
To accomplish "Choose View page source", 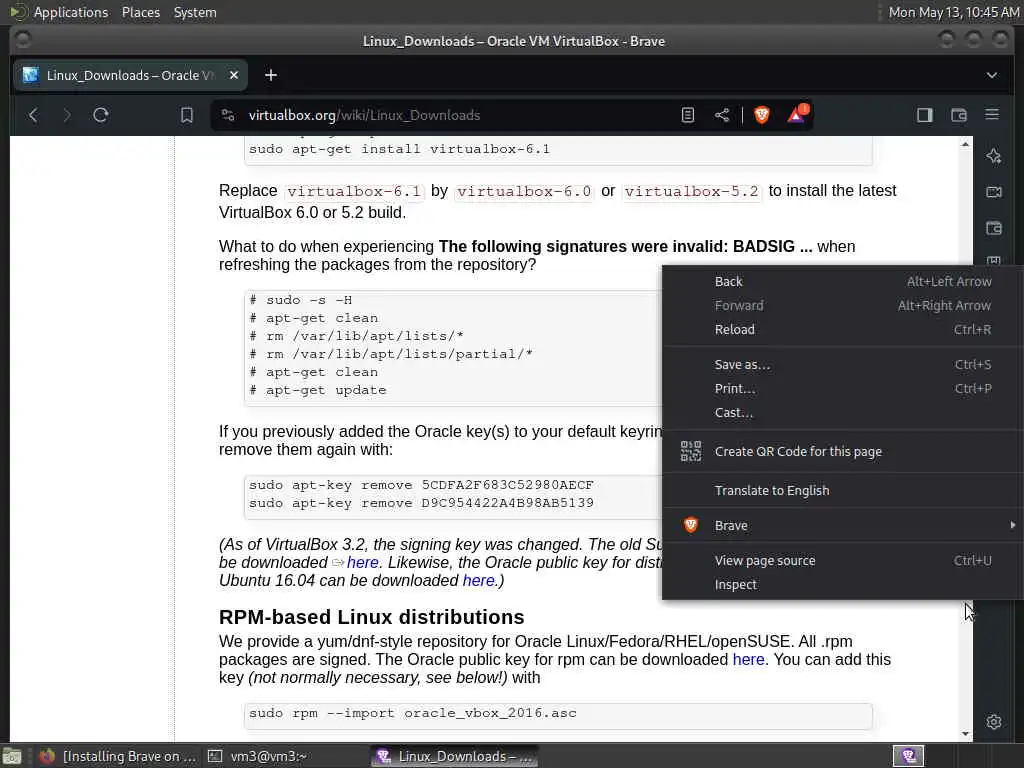I will 842,560.
